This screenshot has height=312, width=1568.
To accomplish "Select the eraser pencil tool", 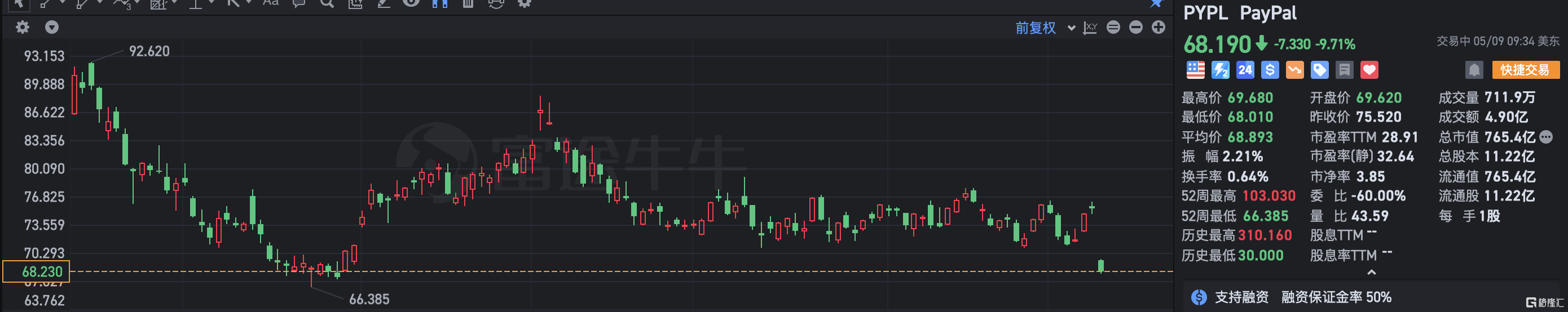I will pyautogui.click(x=384, y=3).
